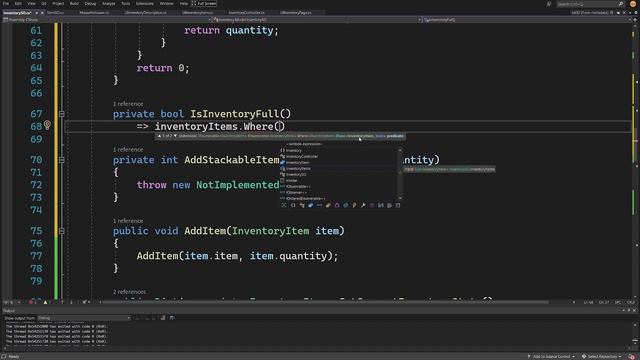
Task: Toggle interfaces filter in IntelliSense filter bar
Action: tap(319, 205)
